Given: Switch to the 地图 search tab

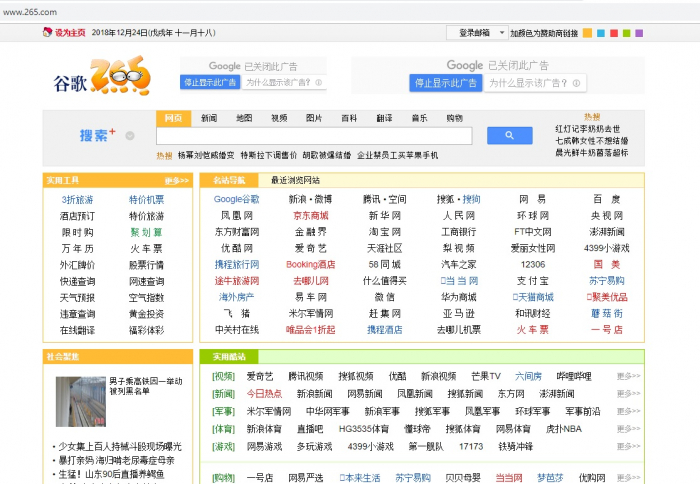Looking at the screenshot, I should [244, 118].
